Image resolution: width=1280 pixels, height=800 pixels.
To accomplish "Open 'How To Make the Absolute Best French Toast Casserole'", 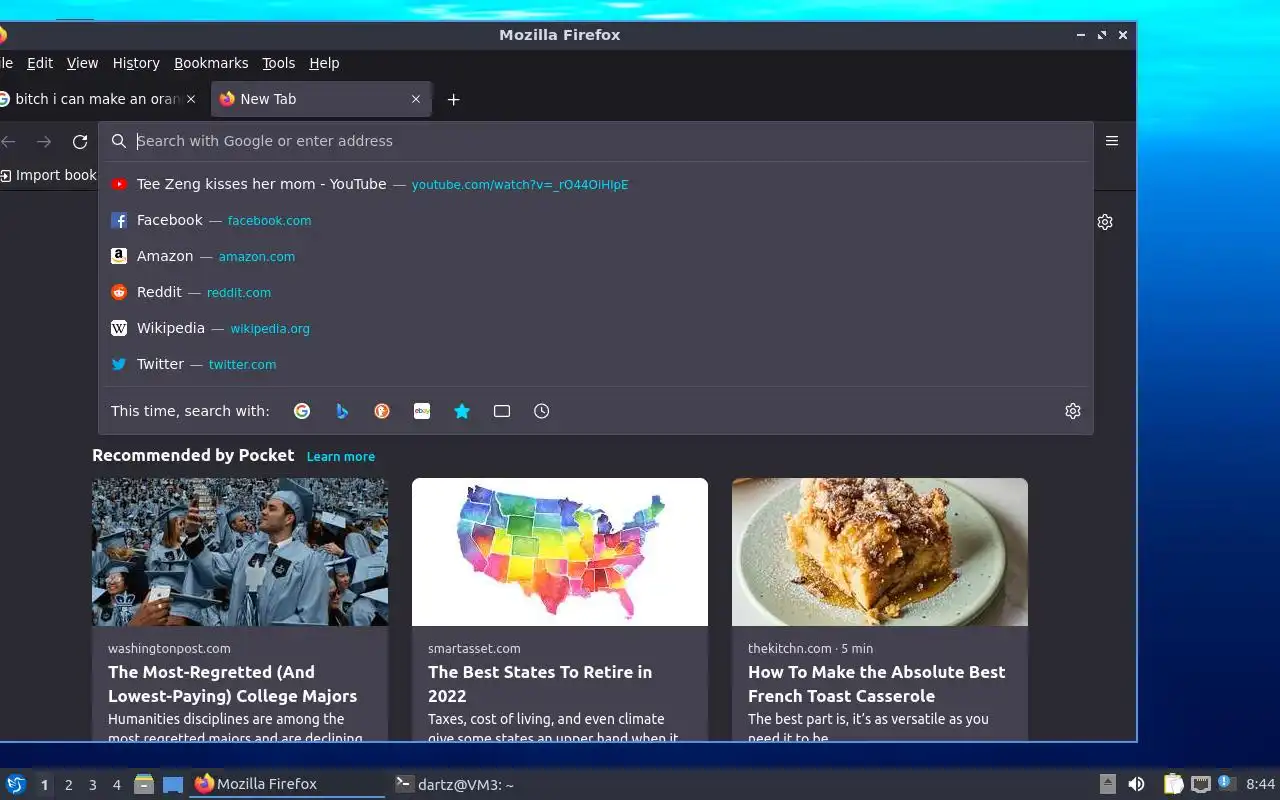I will (876, 684).
